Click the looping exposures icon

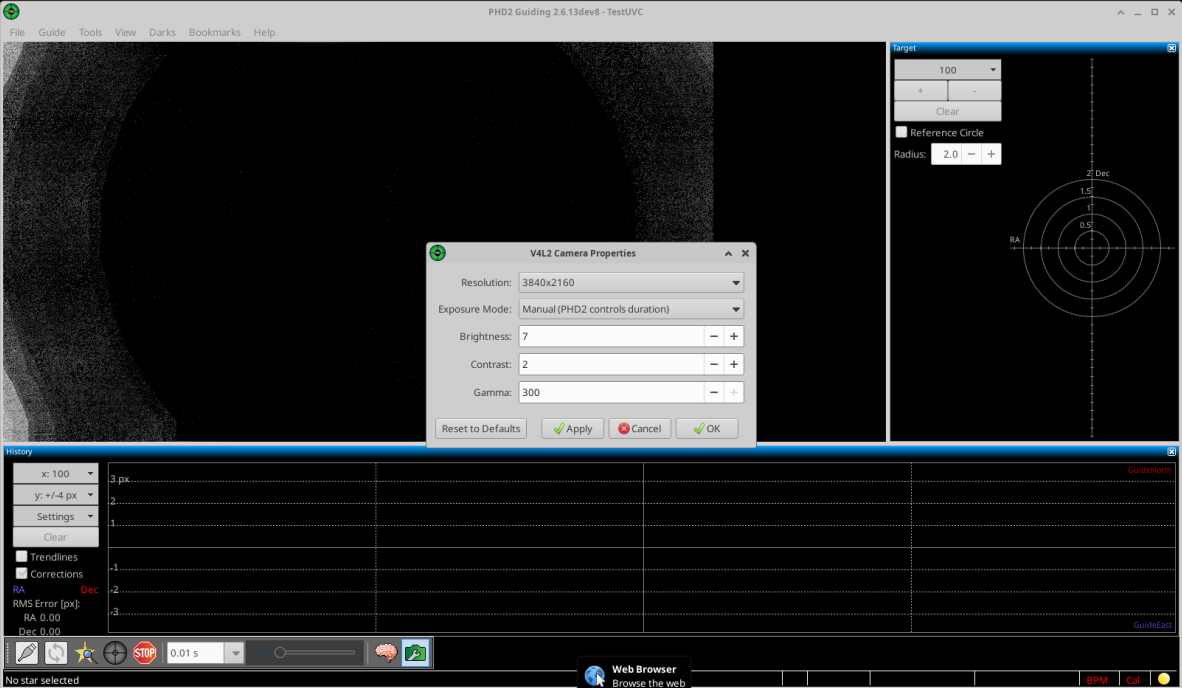tap(56, 653)
